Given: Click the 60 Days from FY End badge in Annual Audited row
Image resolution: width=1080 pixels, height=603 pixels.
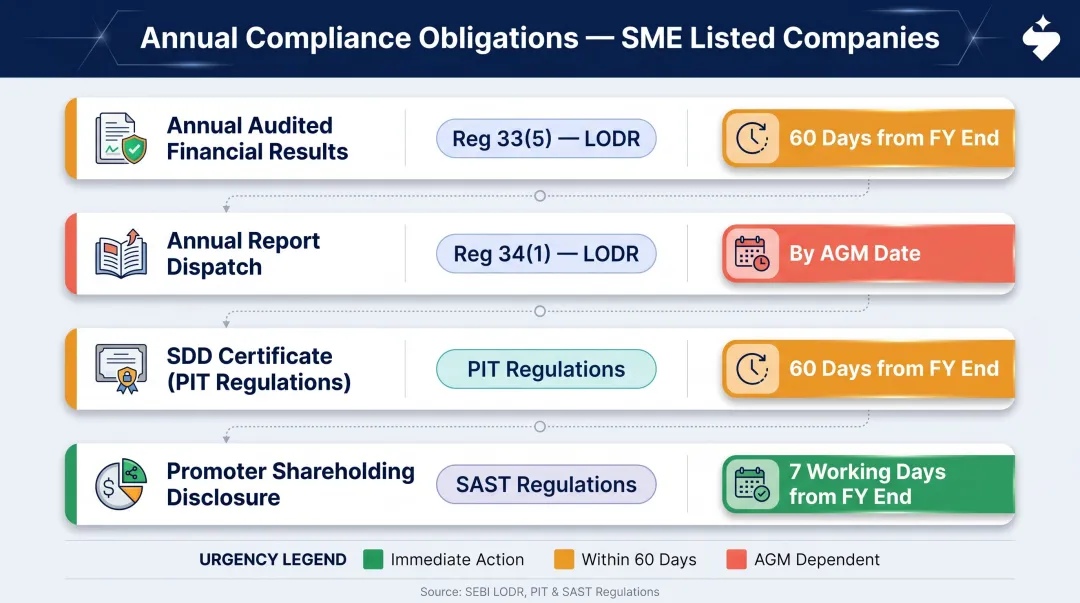Looking at the screenshot, I should [869, 138].
